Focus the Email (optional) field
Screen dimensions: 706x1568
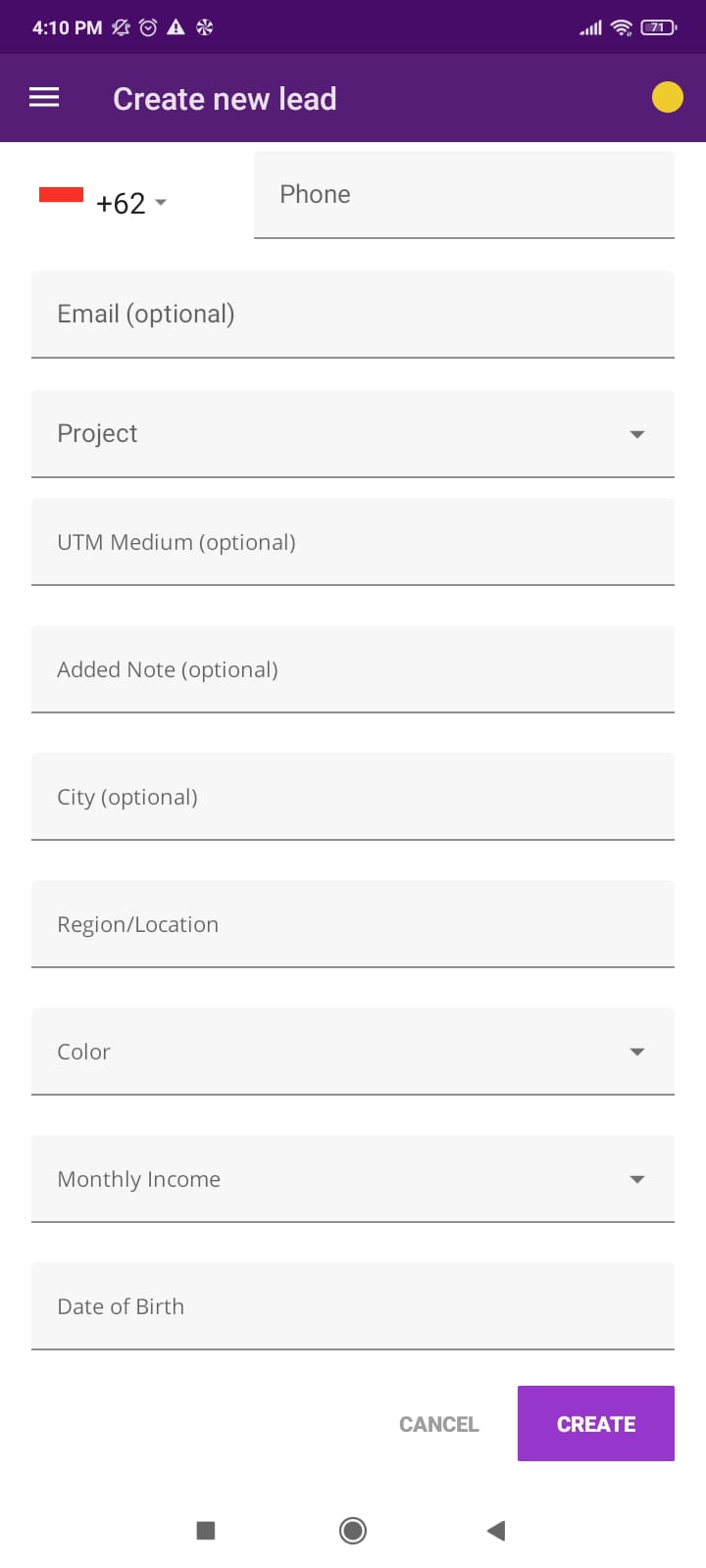point(353,314)
